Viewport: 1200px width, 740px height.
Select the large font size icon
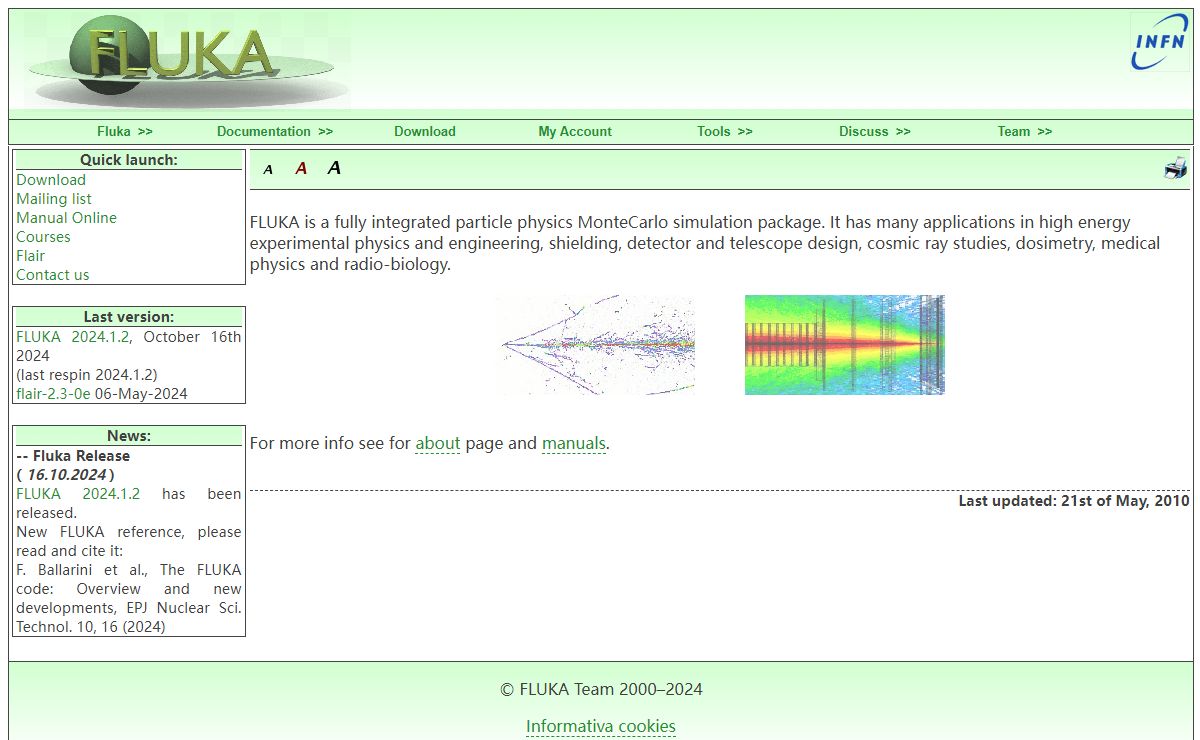click(334, 168)
